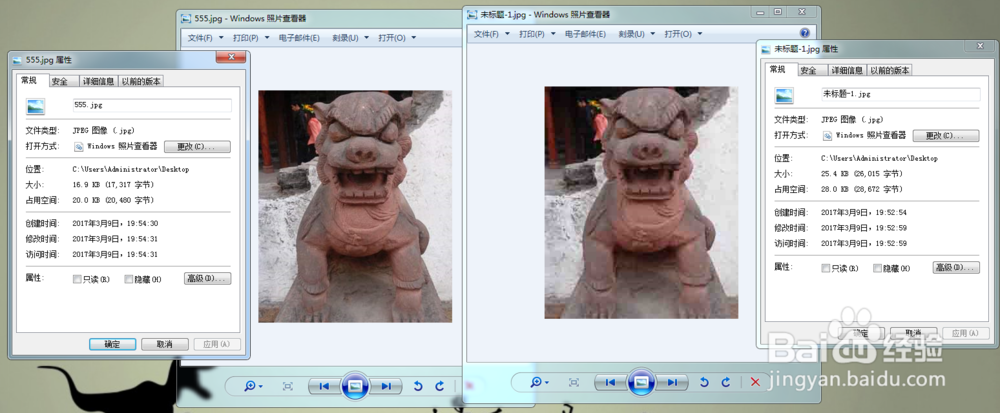Click actual size icon in 555.jpg viewer
Image resolution: width=1000 pixels, height=413 pixels.
pyautogui.click(x=288, y=386)
